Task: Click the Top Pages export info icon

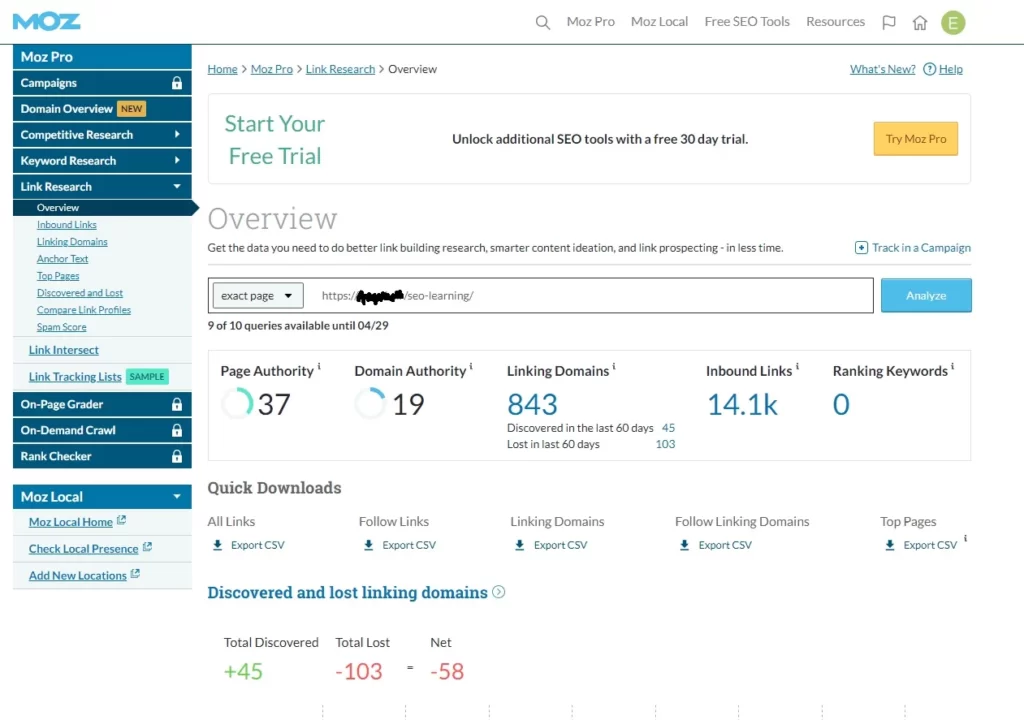Action: 965,539
